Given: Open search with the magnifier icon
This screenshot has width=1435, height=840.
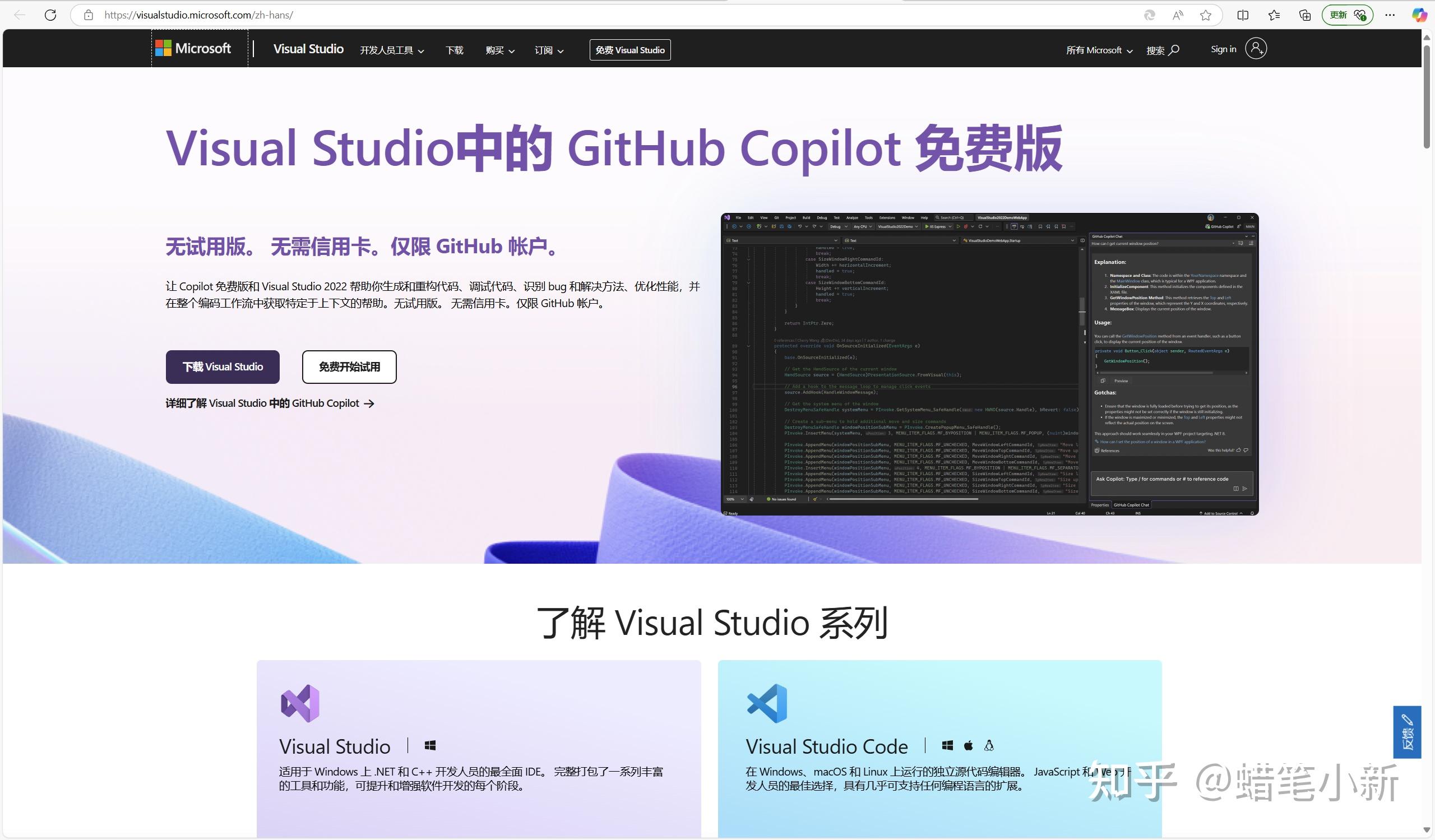Looking at the screenshot, I should pyautogui.click(x=1174, y=50).
